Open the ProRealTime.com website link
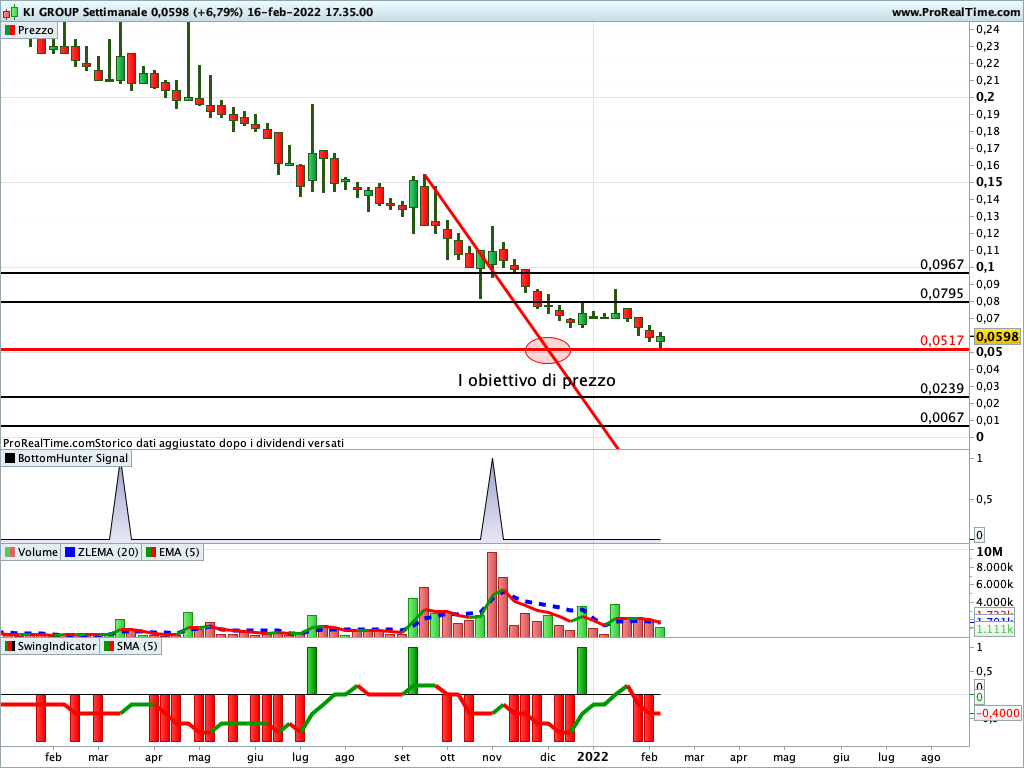 [954, 12]
